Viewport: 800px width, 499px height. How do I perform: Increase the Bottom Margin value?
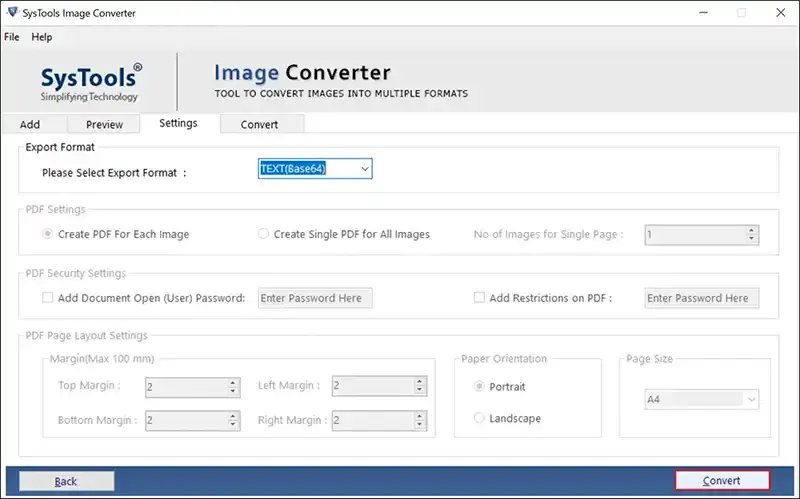pyautogui.click(x=233, y=417)
